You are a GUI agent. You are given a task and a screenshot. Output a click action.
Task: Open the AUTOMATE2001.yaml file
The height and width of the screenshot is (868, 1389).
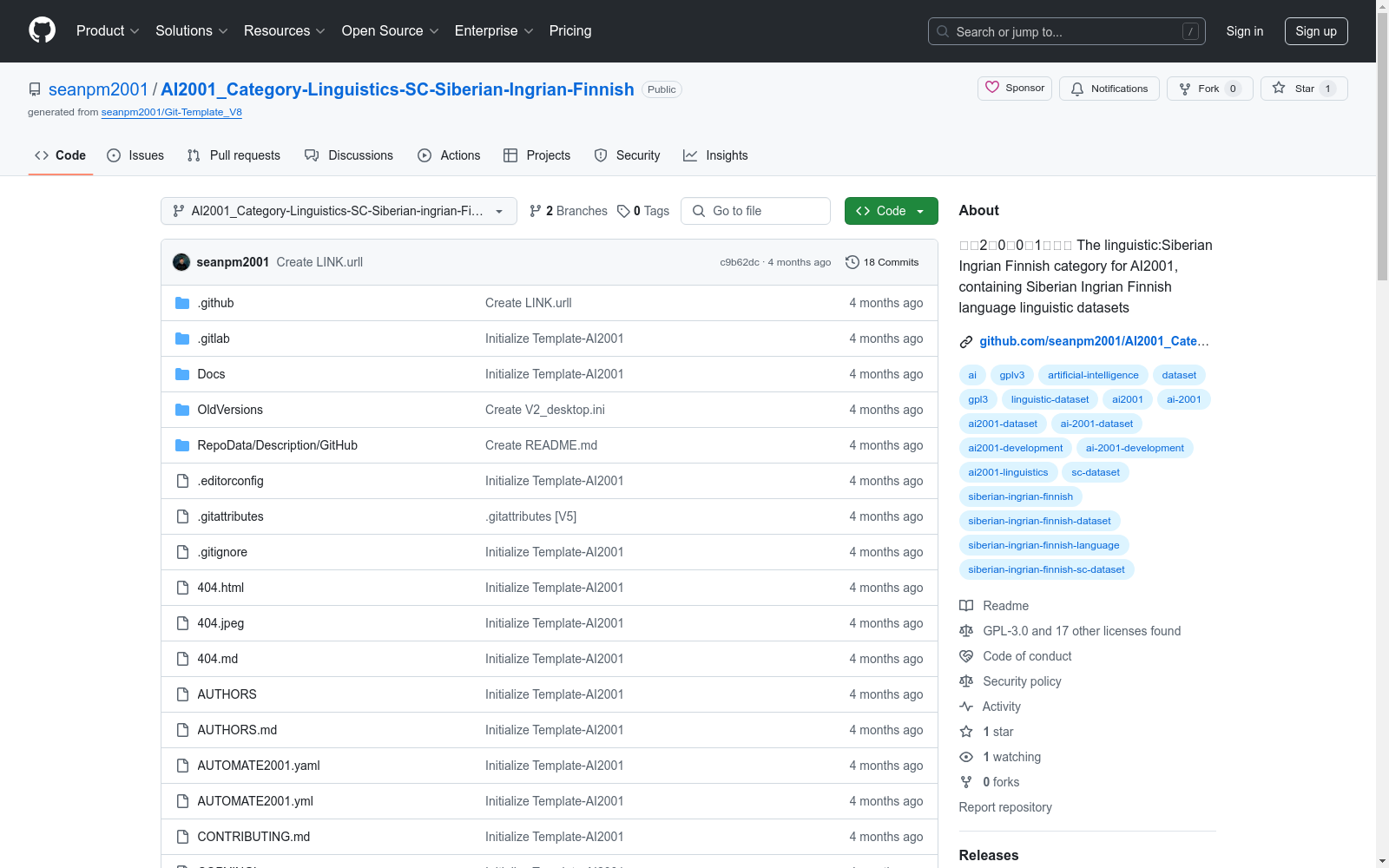pyautogui.click(x=259, y=766)
